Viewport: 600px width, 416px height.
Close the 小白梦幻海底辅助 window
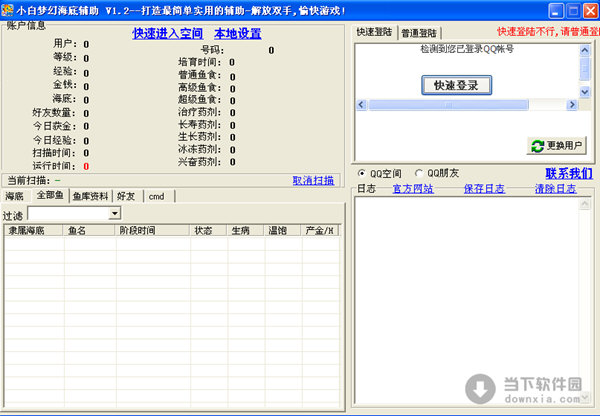click(x=585, y=10)
